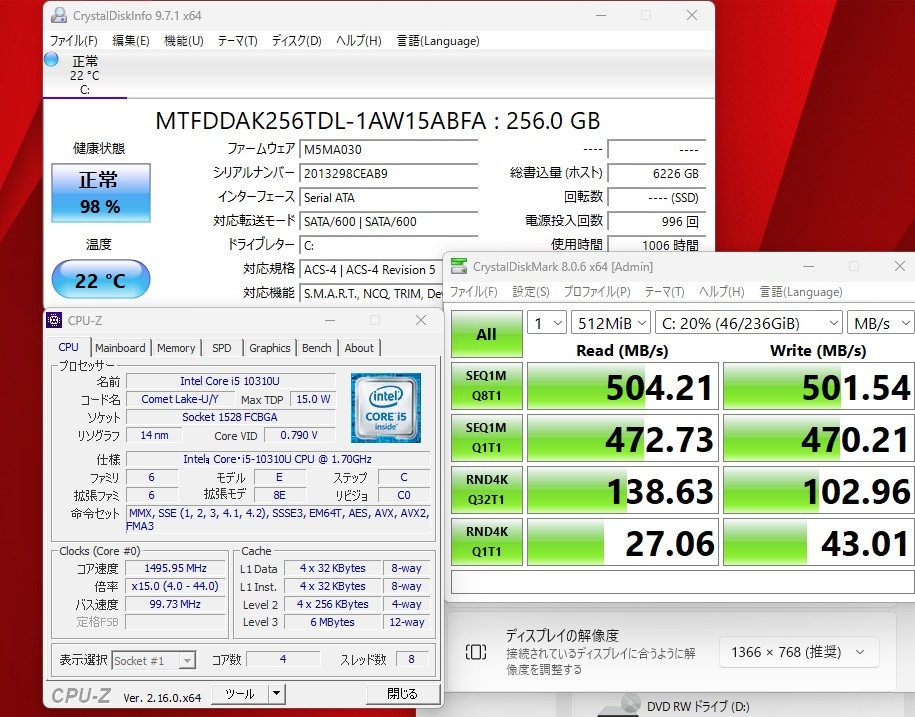915x717 pixels.
Task: Click the Intel Core i5 logo in CPU-Z
Action: 386,408
